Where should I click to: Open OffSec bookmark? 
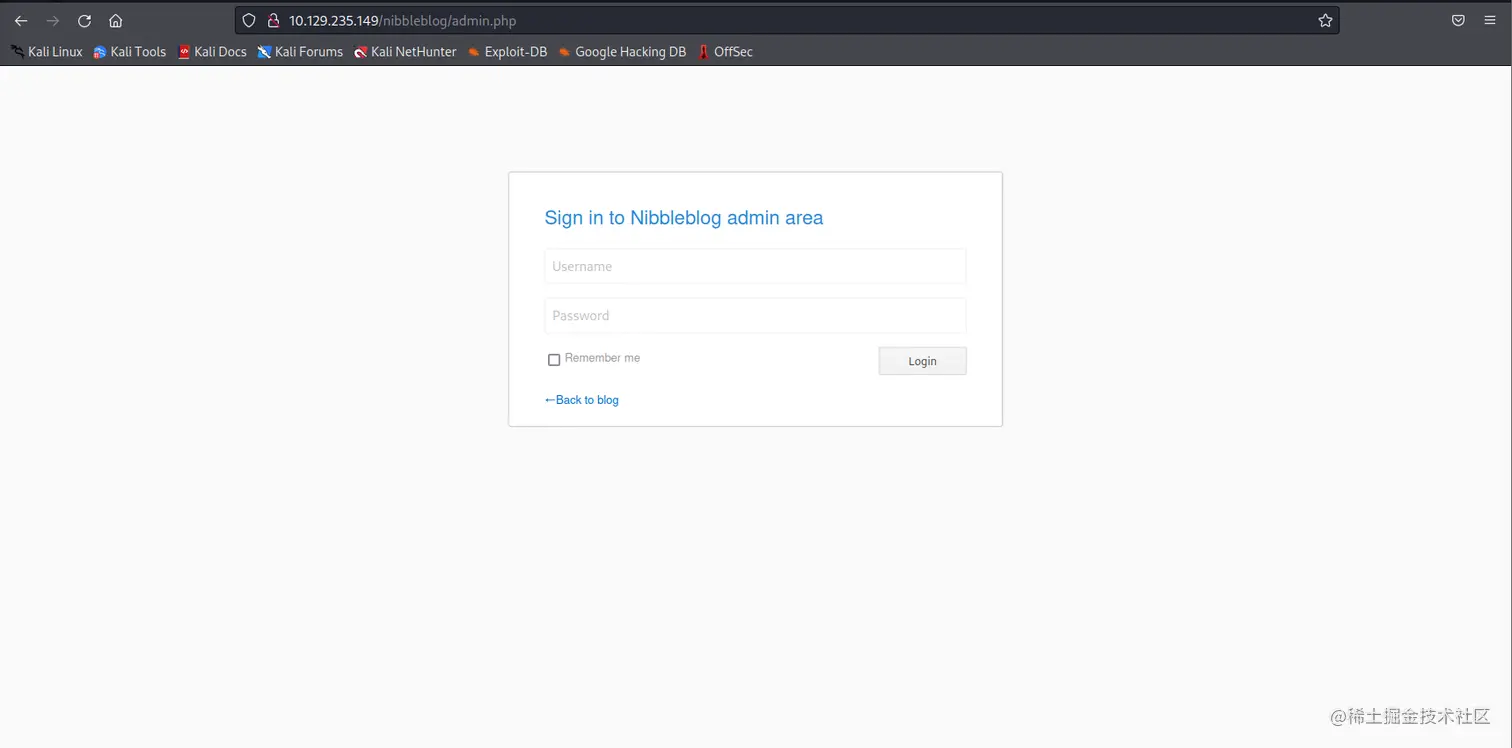point(726,52)
